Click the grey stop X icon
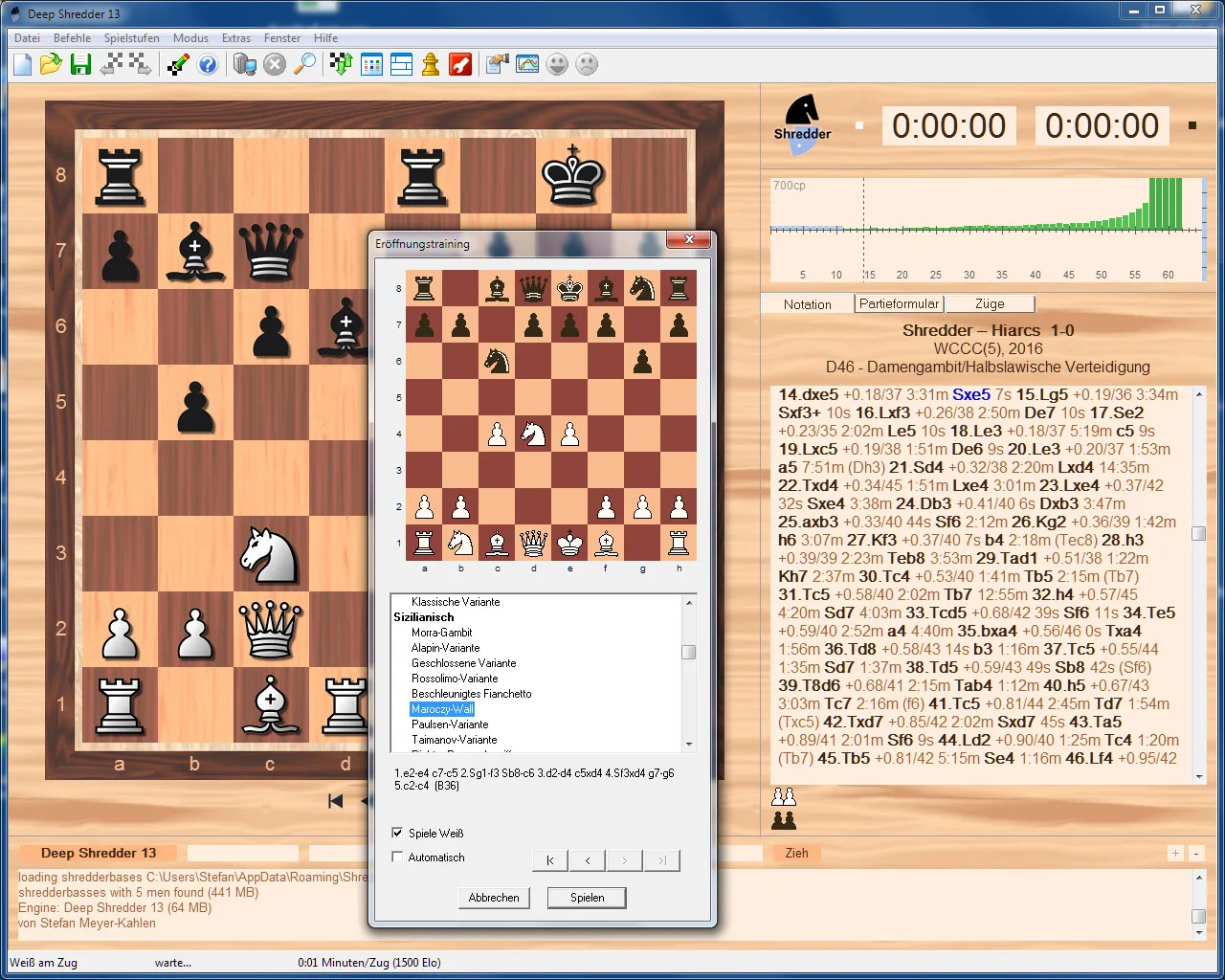 (x=275, y=64)
